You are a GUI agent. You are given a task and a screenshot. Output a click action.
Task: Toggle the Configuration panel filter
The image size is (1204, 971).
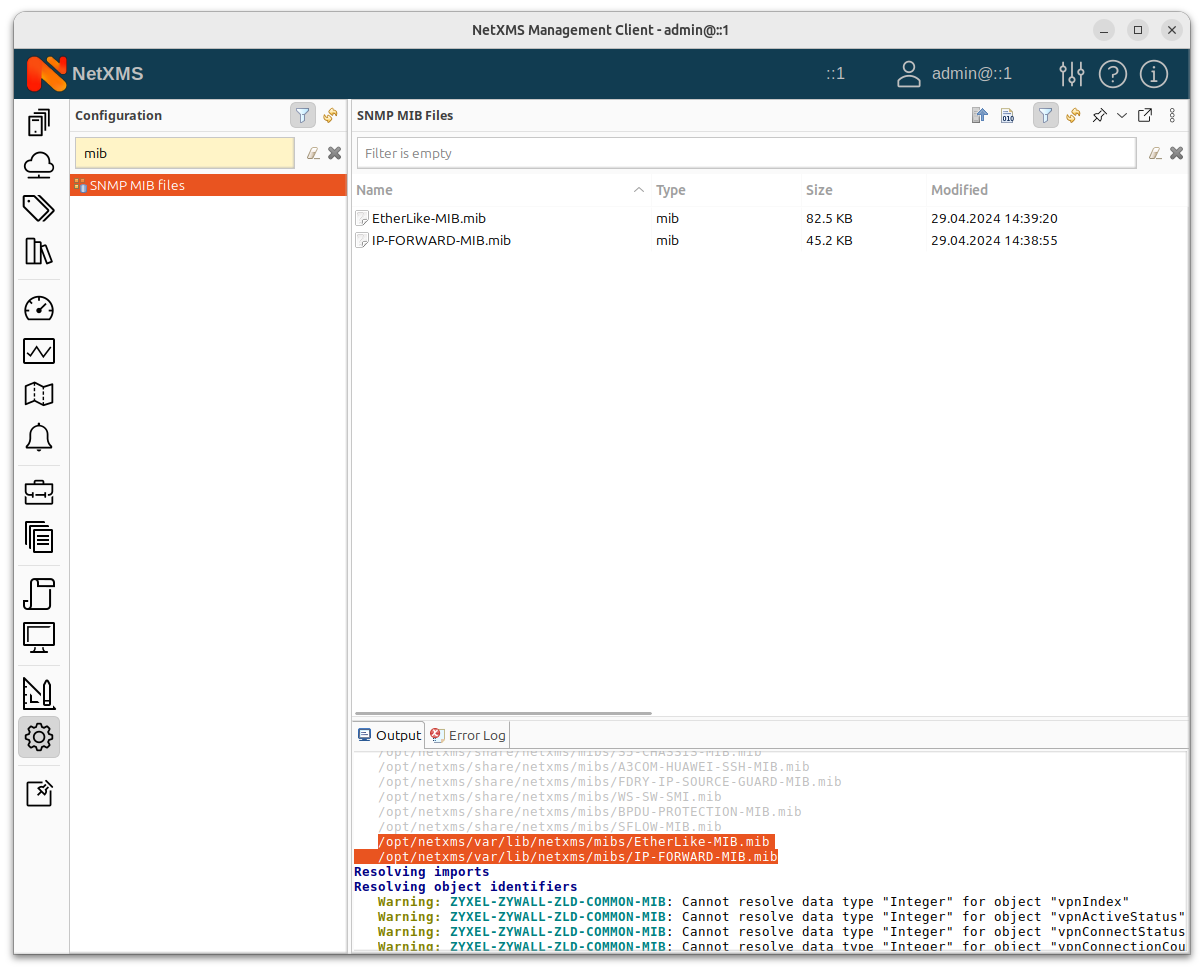[302, 115]
